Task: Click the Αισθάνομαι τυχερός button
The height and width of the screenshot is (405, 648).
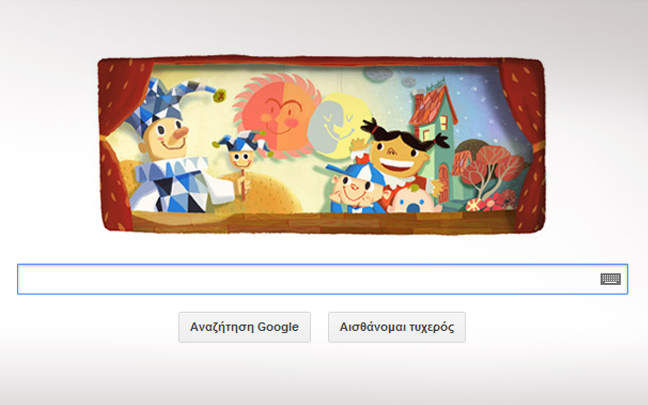Action: coord(397,327)
